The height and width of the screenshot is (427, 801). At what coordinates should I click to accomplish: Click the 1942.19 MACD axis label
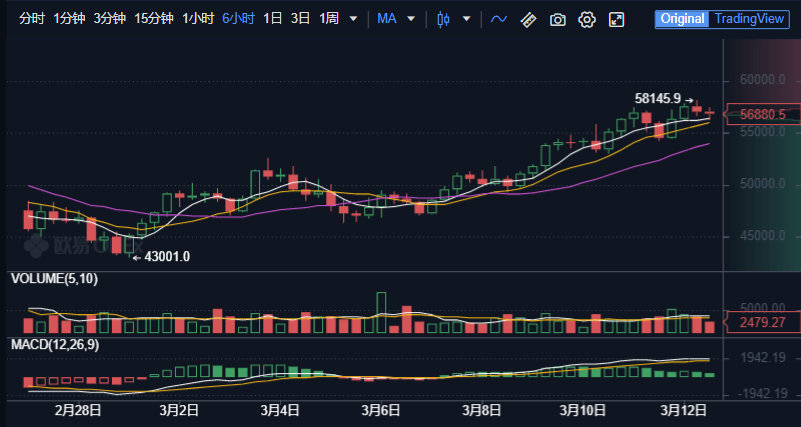tap(763, 358)
